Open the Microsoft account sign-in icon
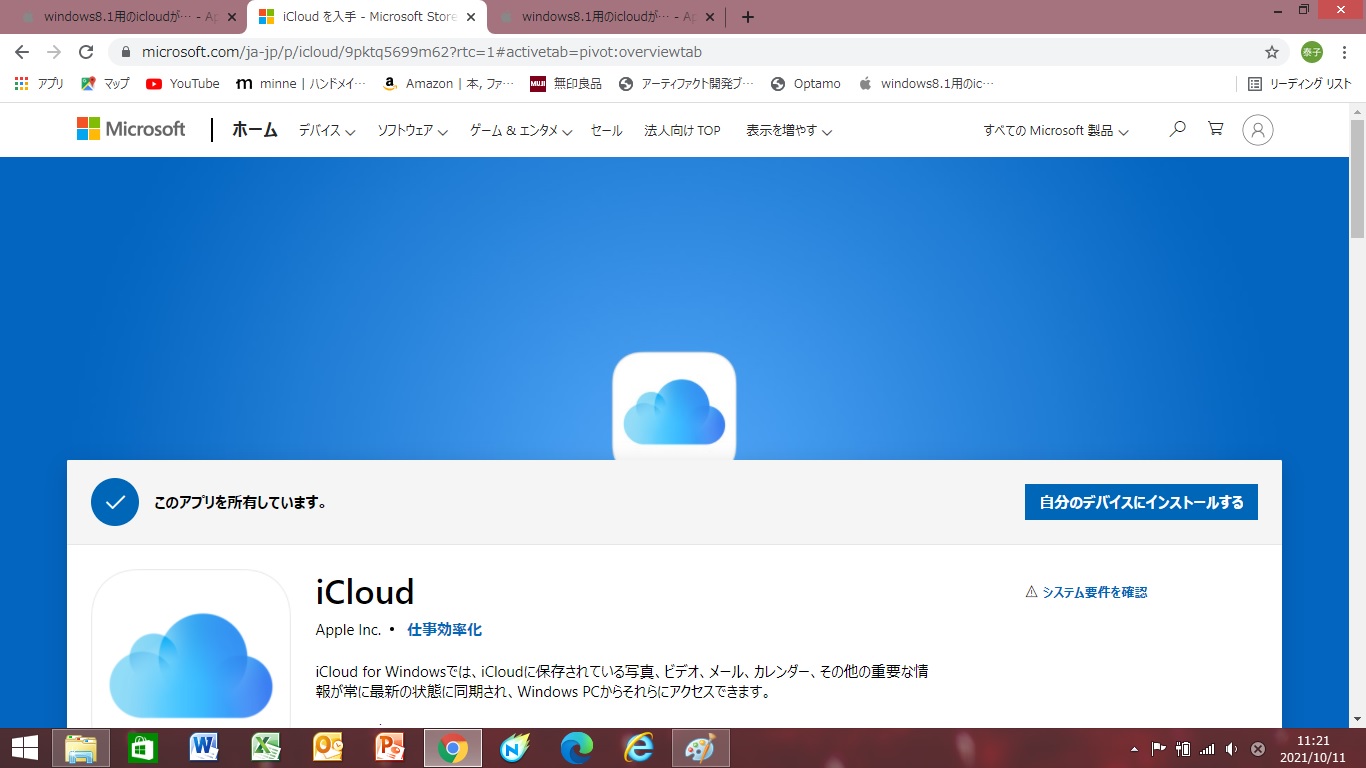The width and height of the screenshot is (1366, 768). (1258, 130)
